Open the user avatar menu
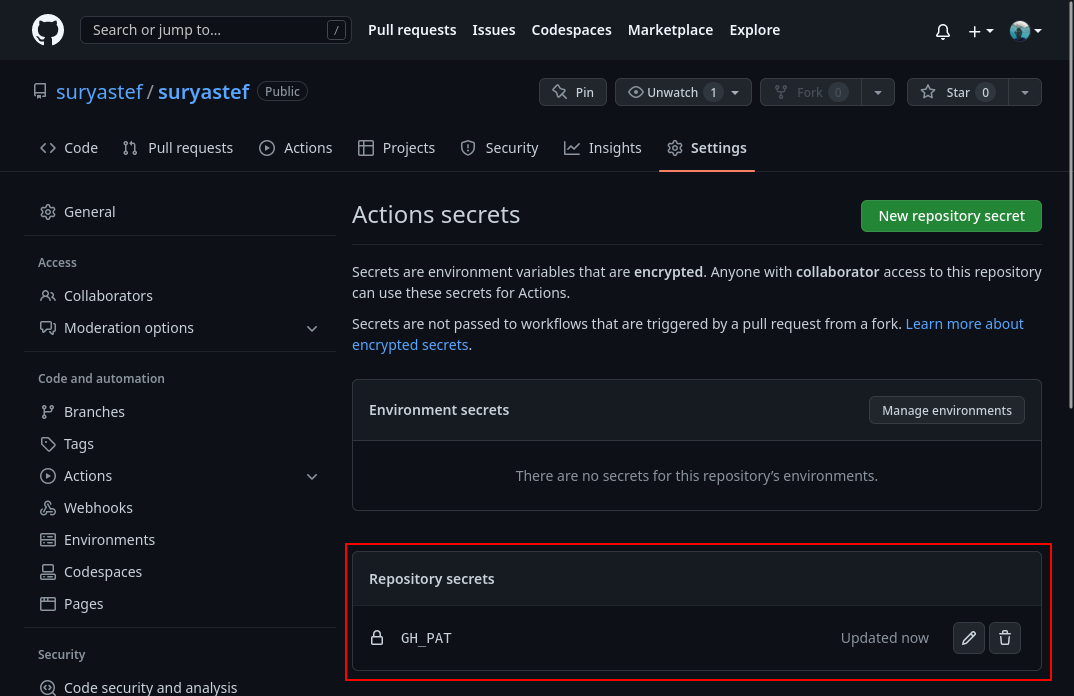 (1025, 31)
